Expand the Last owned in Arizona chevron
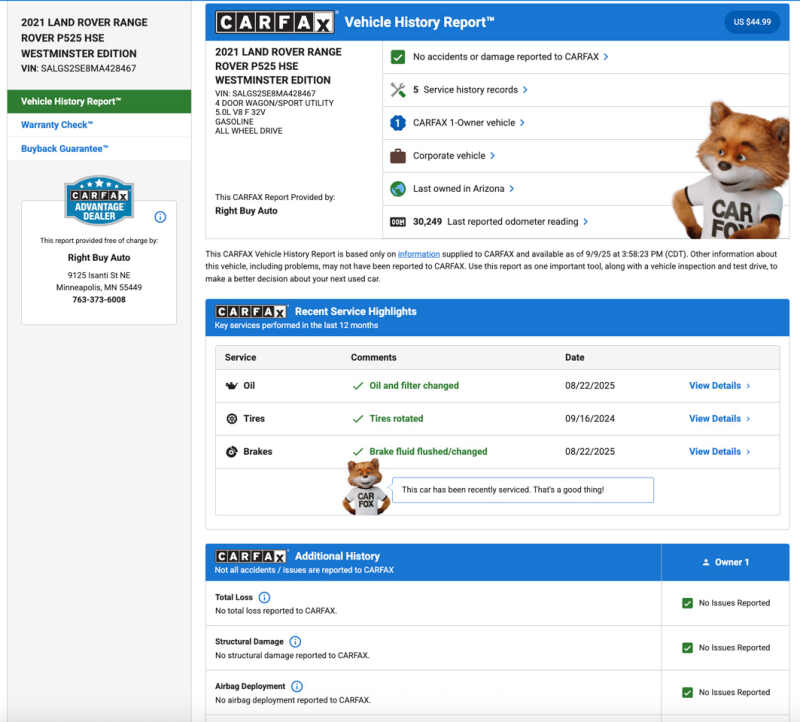Image resolution: width=800 pixels, height=722 pixels. coord(511,189)
